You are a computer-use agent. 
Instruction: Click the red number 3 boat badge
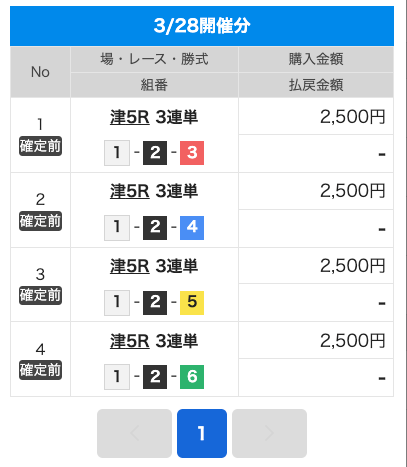tap(192, 153)
